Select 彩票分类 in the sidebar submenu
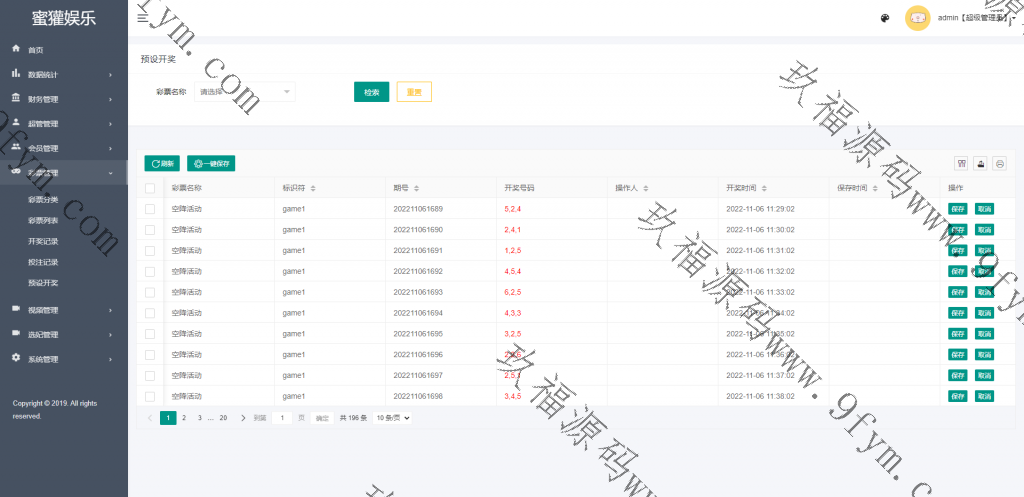 43,199
